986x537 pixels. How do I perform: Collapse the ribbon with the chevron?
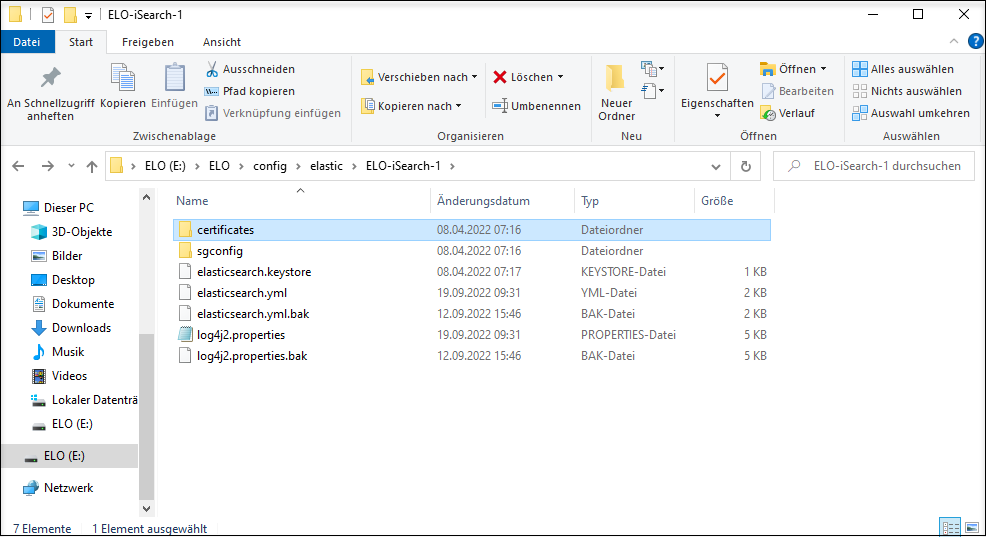pos(954,42)
